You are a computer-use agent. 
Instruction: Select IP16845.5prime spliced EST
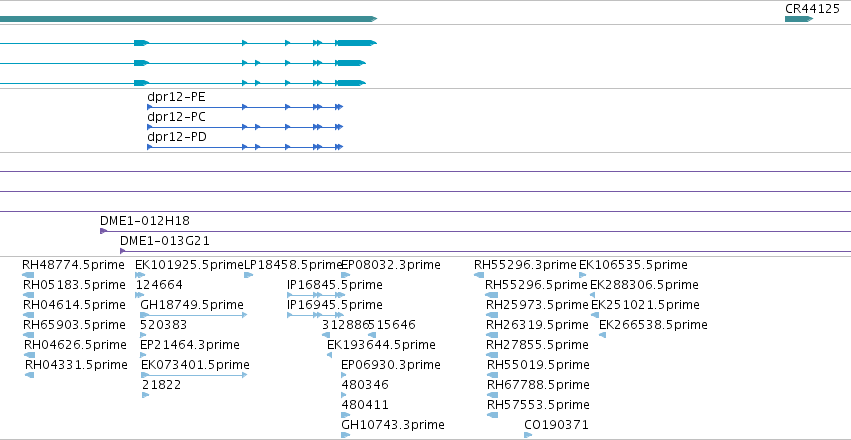pos(335,285)
